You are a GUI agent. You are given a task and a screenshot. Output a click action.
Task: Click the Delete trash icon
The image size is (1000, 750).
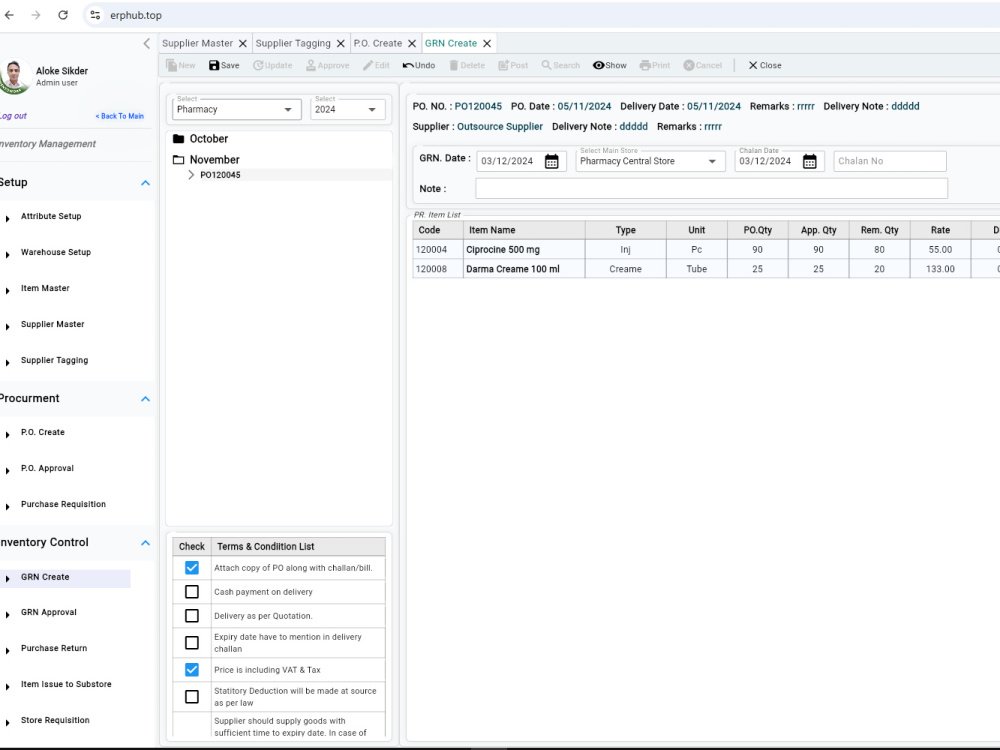coord(454,65)
